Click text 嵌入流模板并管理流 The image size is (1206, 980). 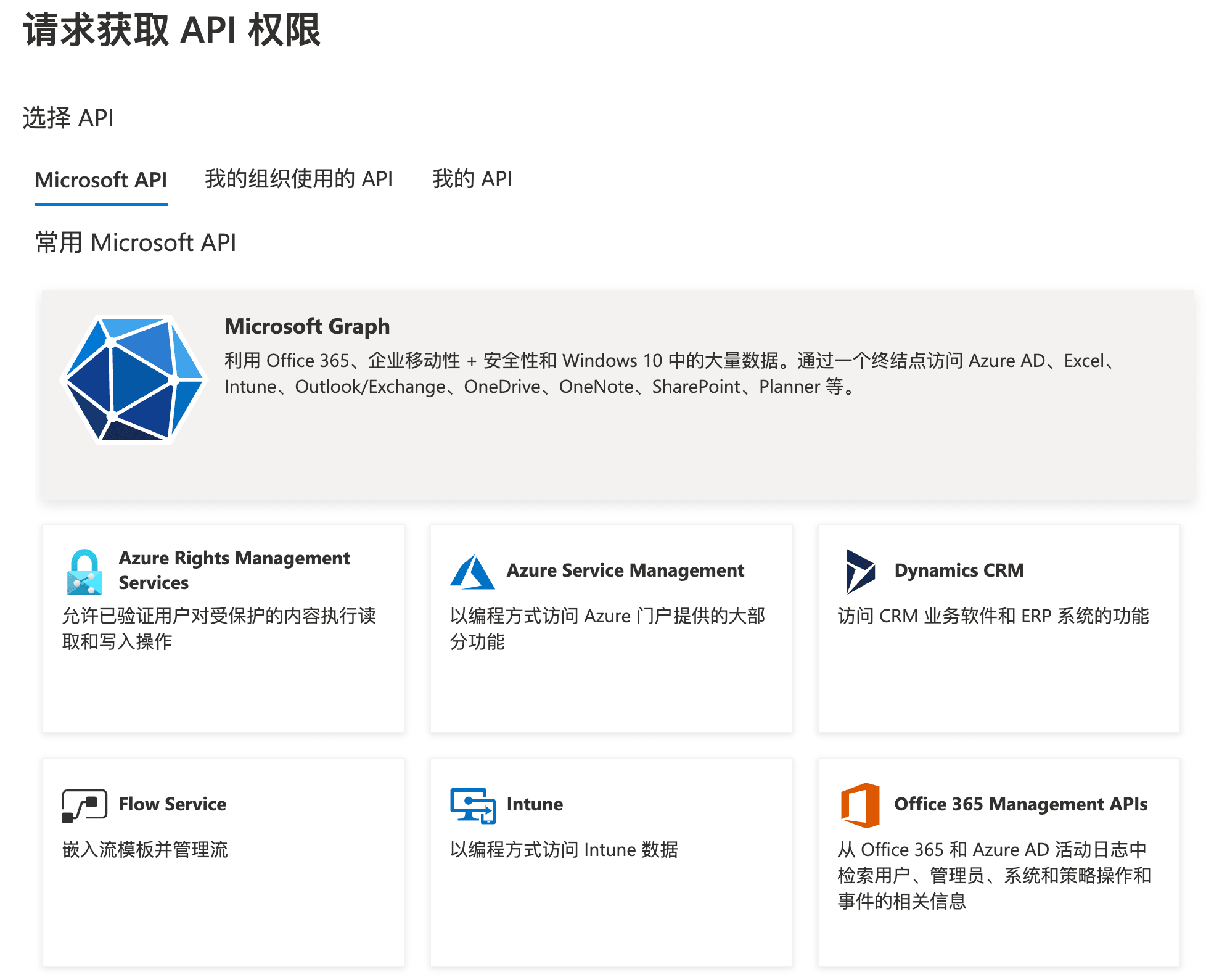coord(145,849)
